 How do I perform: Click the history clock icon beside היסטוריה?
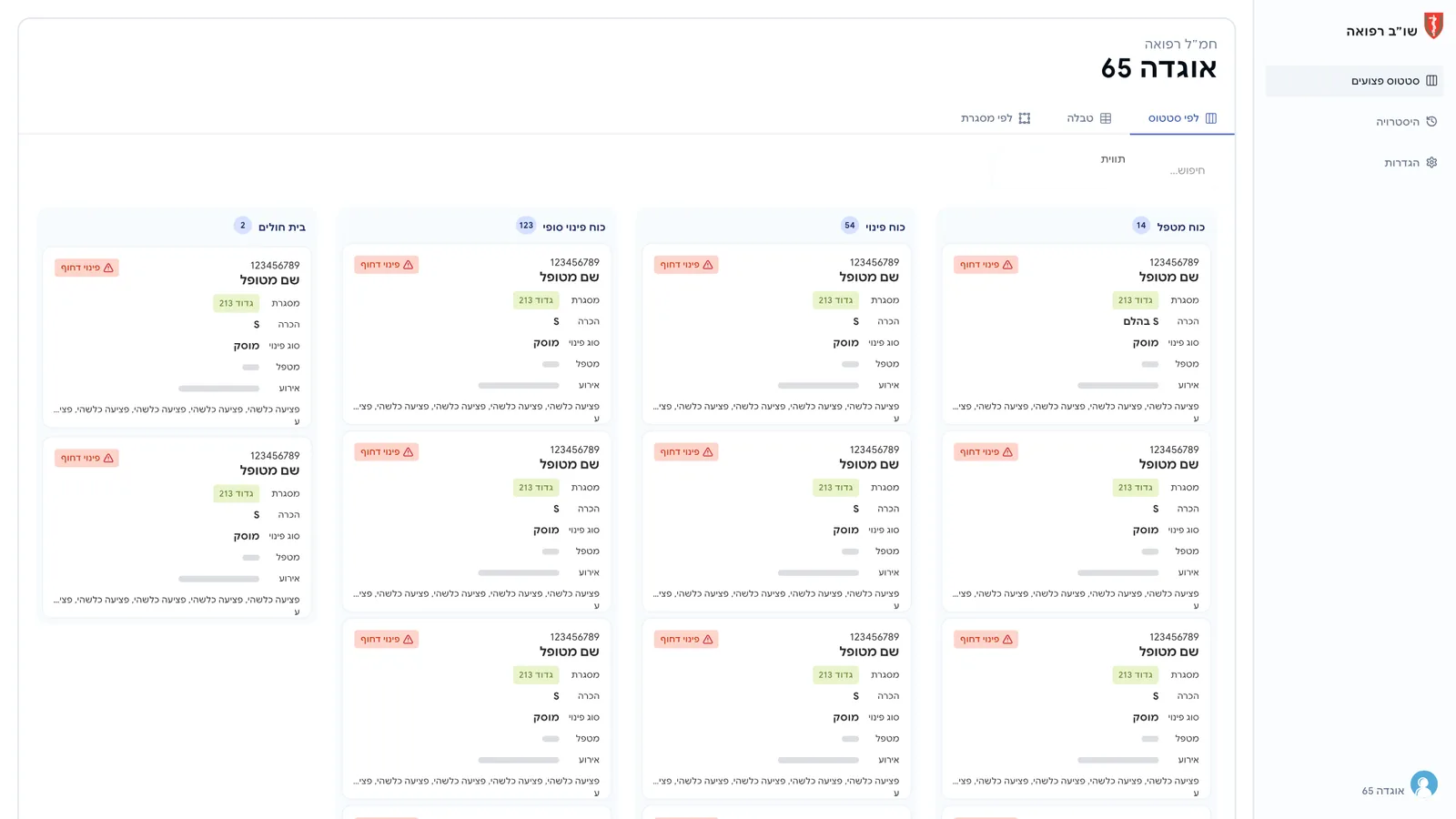(x=1431, y=122)
